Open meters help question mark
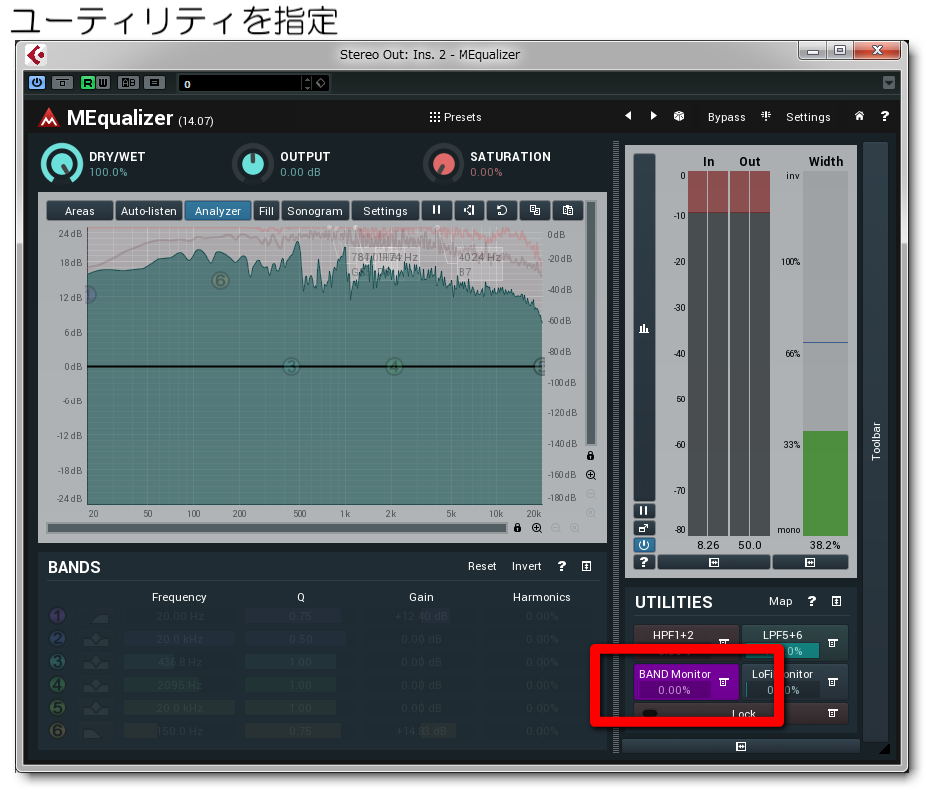 pos(644,562)
